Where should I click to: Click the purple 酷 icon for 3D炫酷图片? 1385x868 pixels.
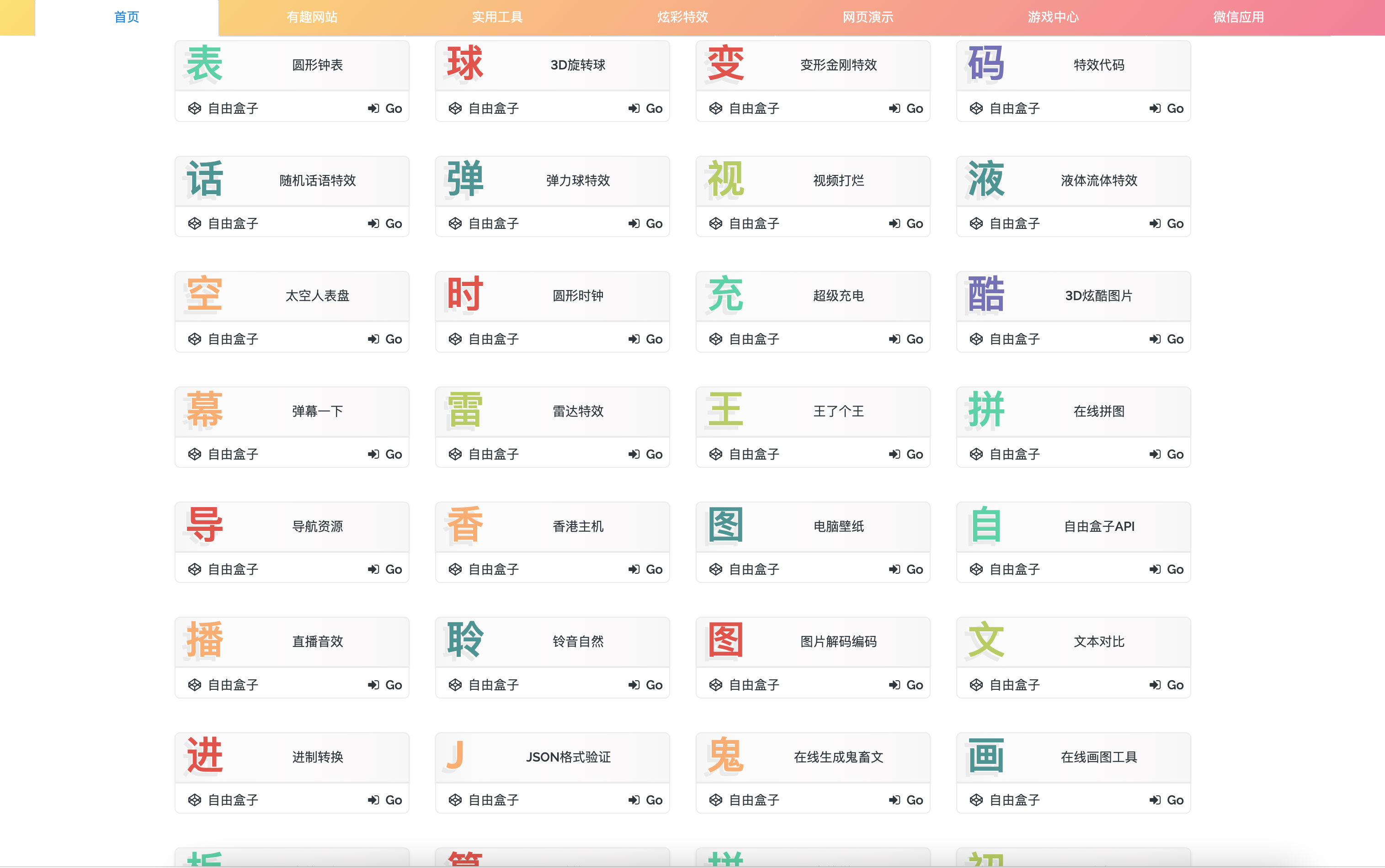click(x=986, y=295)
